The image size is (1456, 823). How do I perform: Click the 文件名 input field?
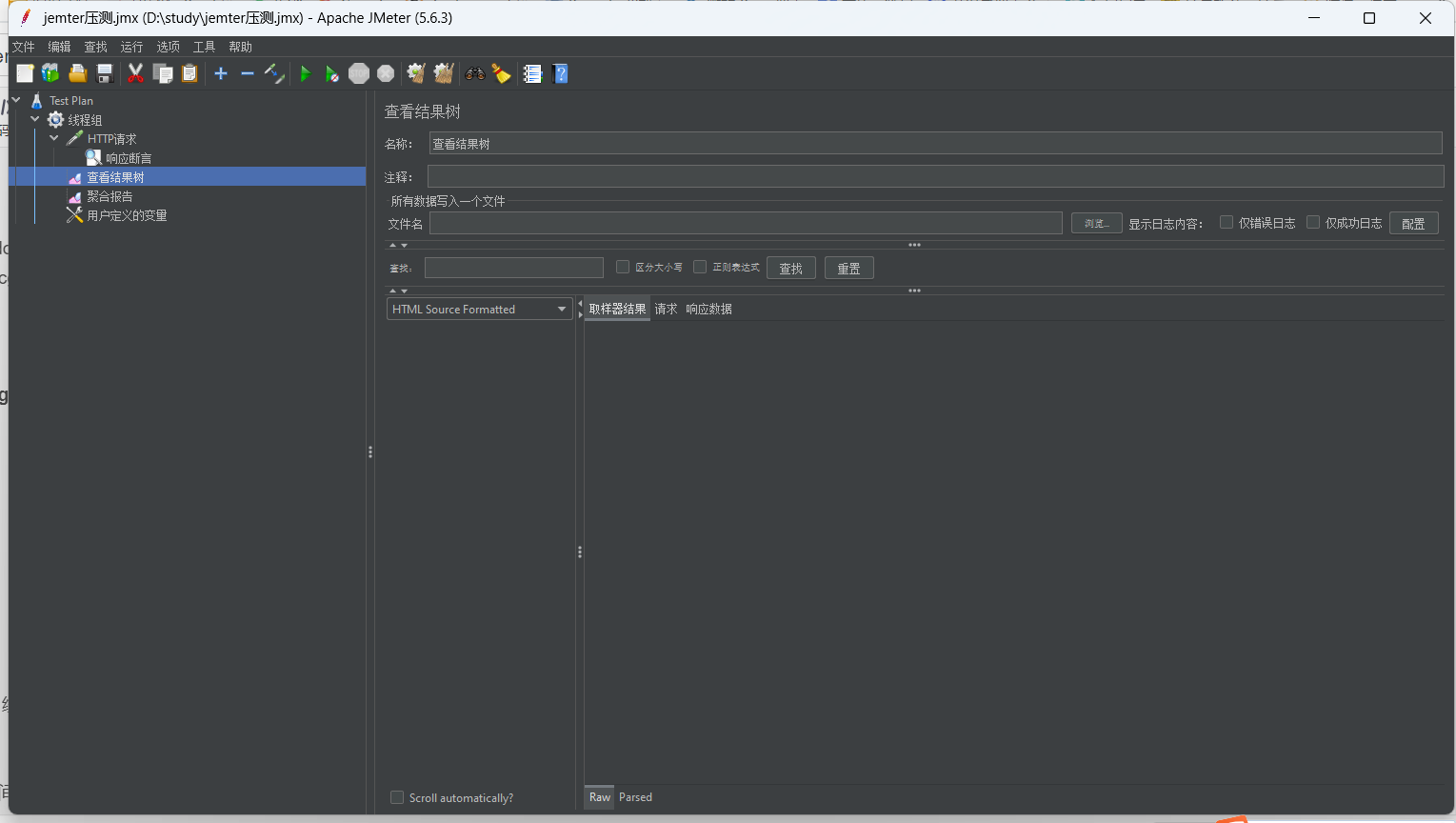coord(745,224)
